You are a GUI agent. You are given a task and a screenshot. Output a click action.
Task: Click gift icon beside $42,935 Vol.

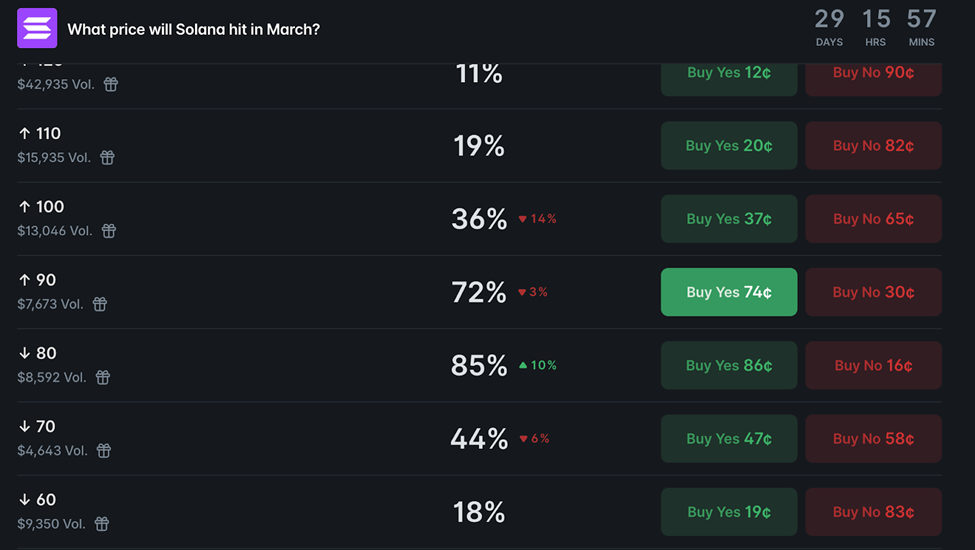click(x=111, y=85)
